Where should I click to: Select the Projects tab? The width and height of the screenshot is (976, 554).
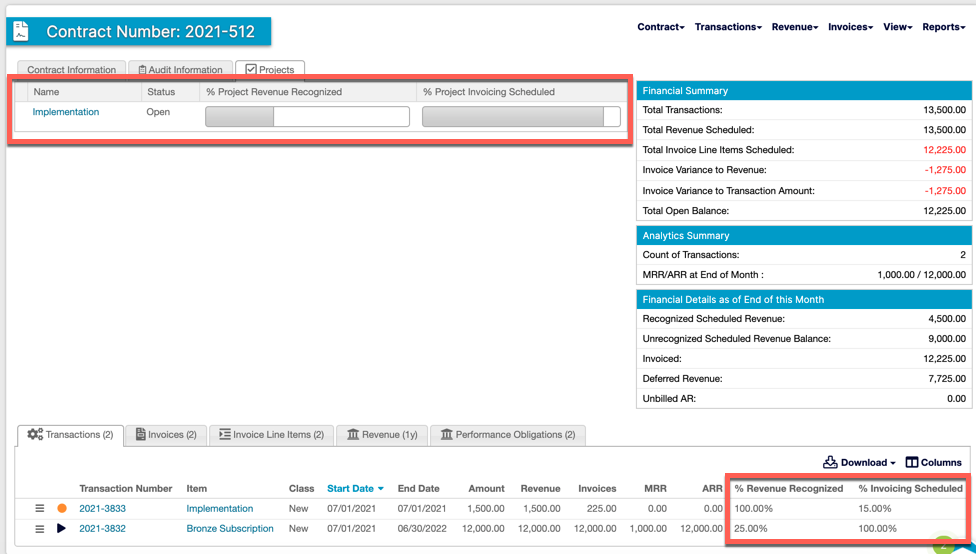(x=270, y=69)
